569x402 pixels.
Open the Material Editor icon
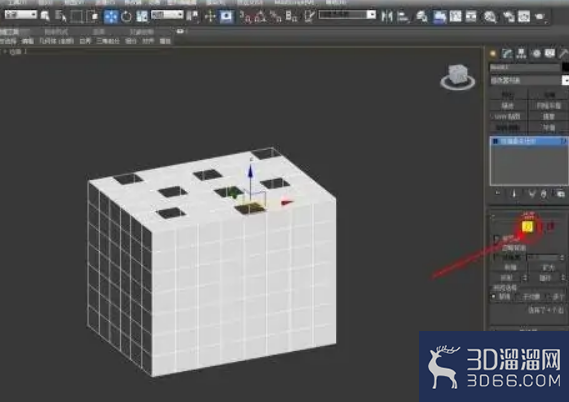tap(490, 16)
